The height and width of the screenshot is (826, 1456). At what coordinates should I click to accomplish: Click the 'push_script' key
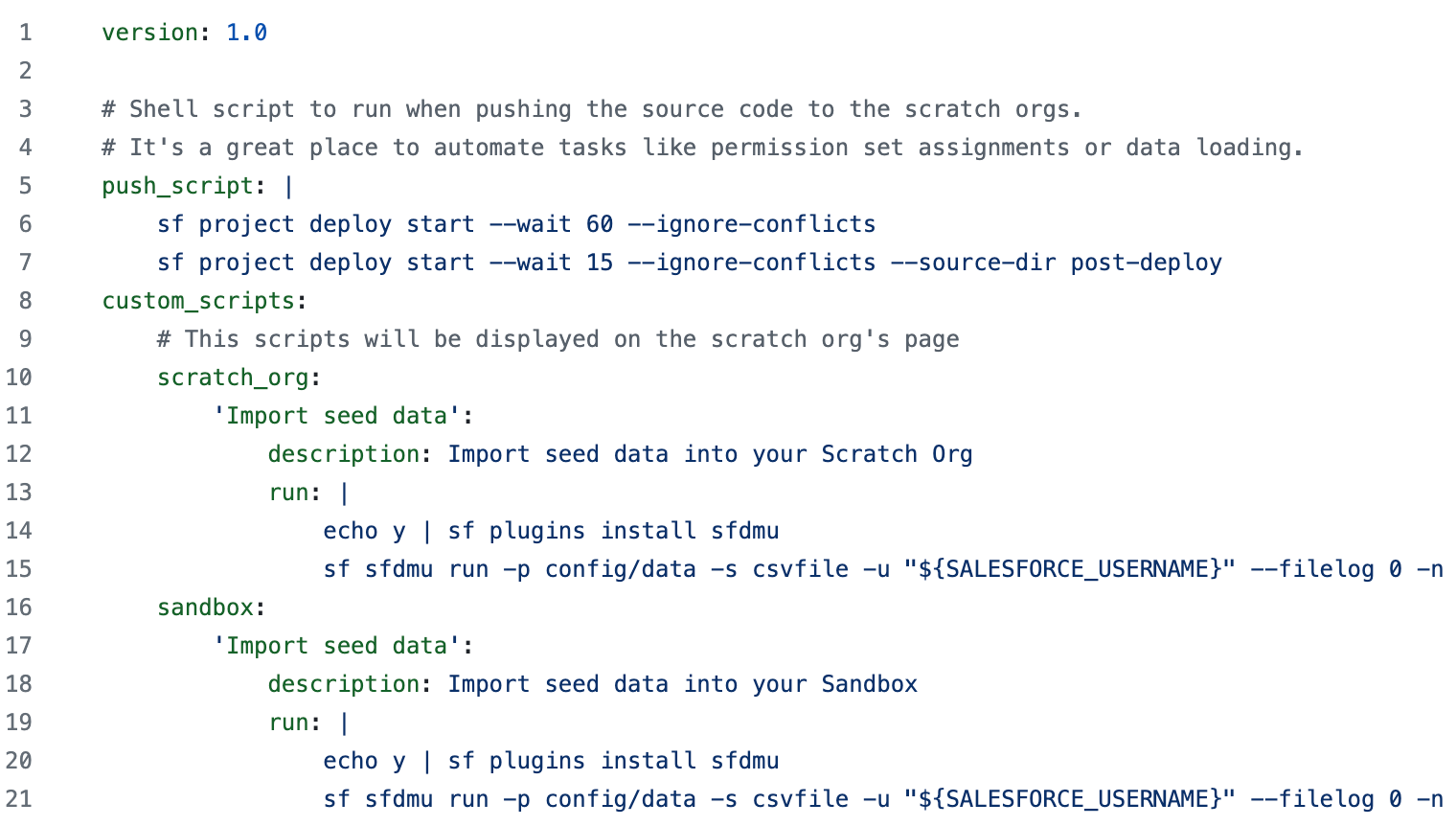177,186
